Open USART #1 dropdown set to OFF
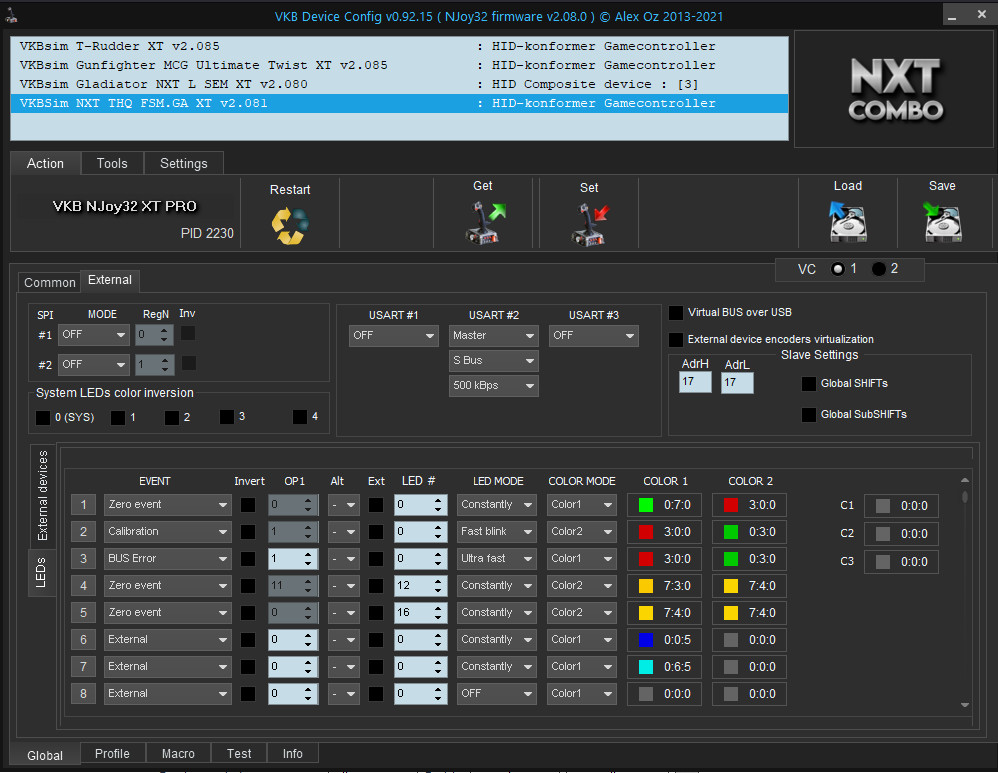 (393, 336)
